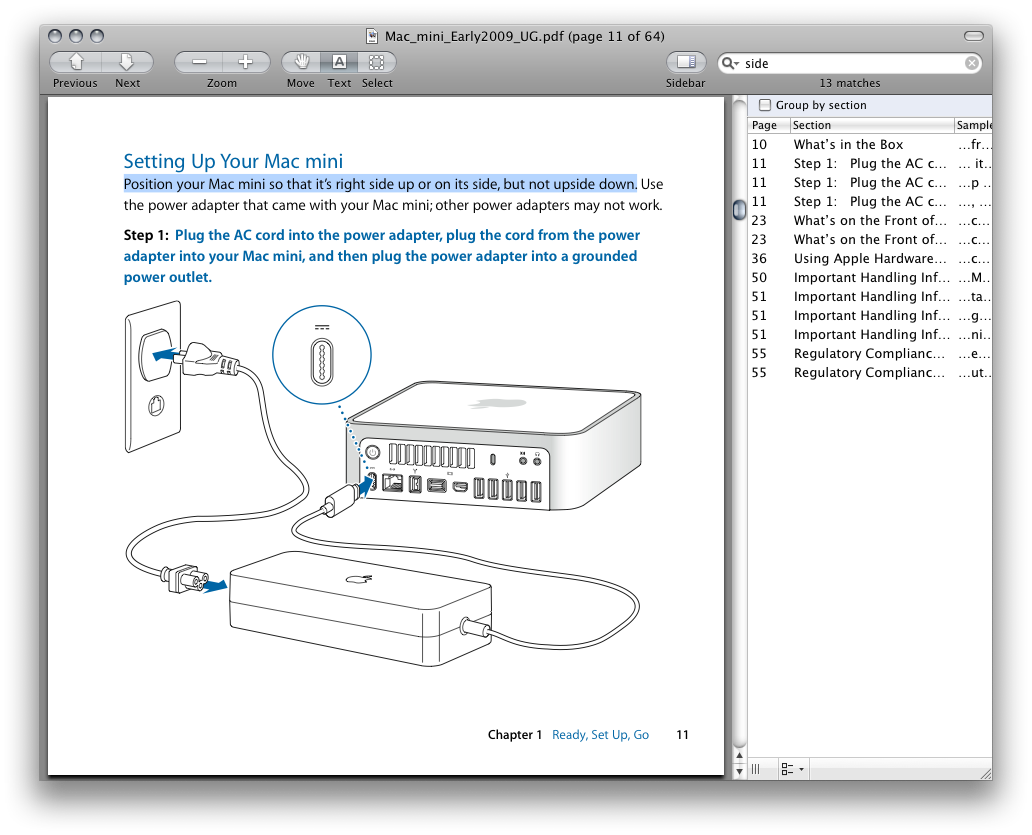
Task: Go to the Previous page
Action: pos(76,62)
